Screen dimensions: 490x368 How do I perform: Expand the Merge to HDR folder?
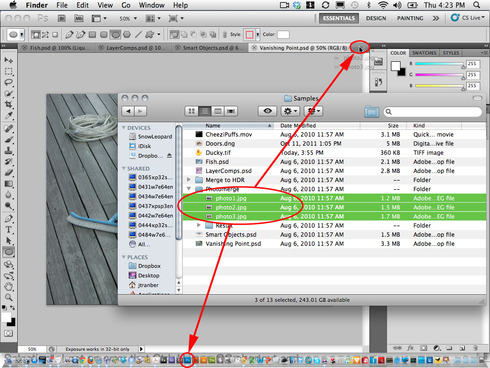tap(189, 180)
